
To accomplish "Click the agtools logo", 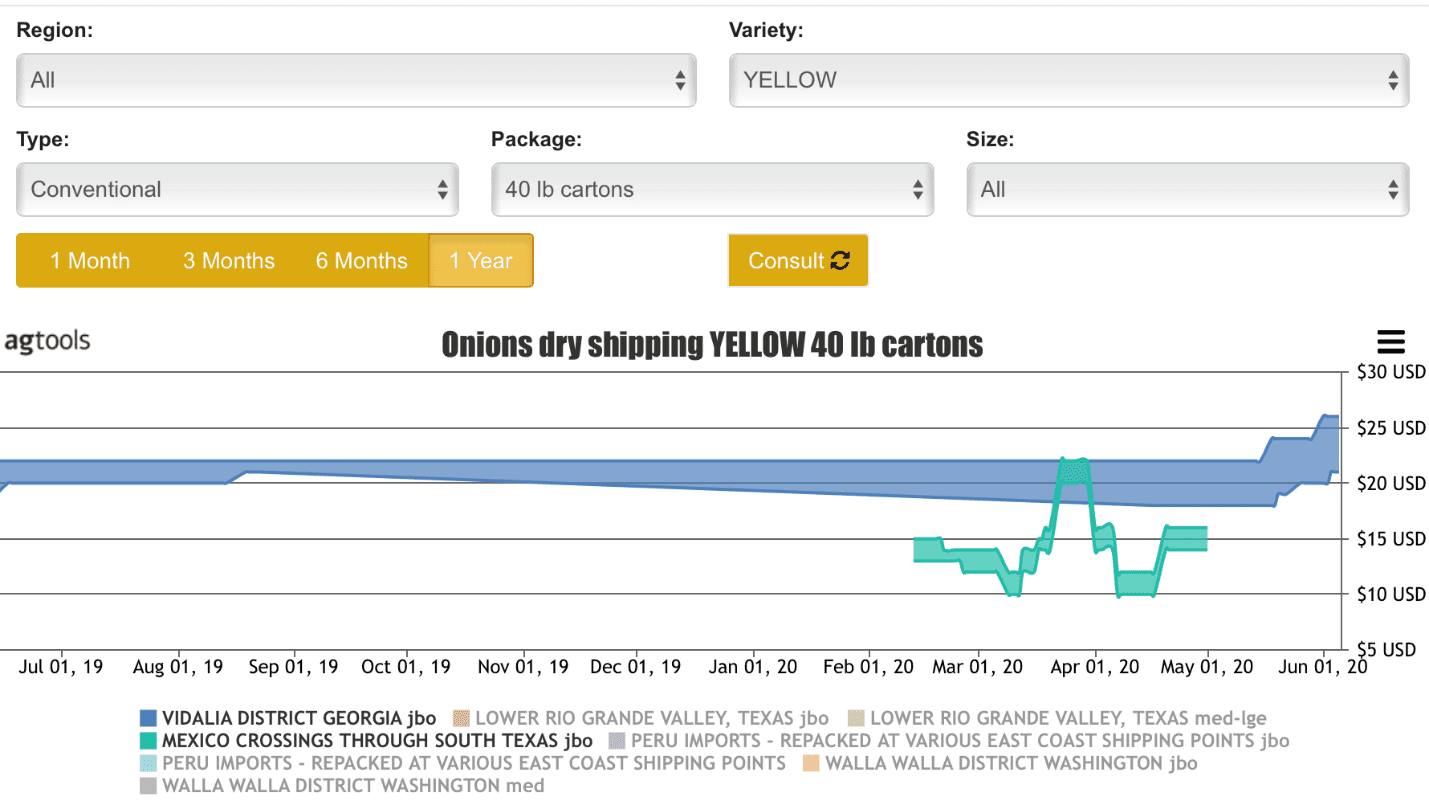I will pos(47,341).
